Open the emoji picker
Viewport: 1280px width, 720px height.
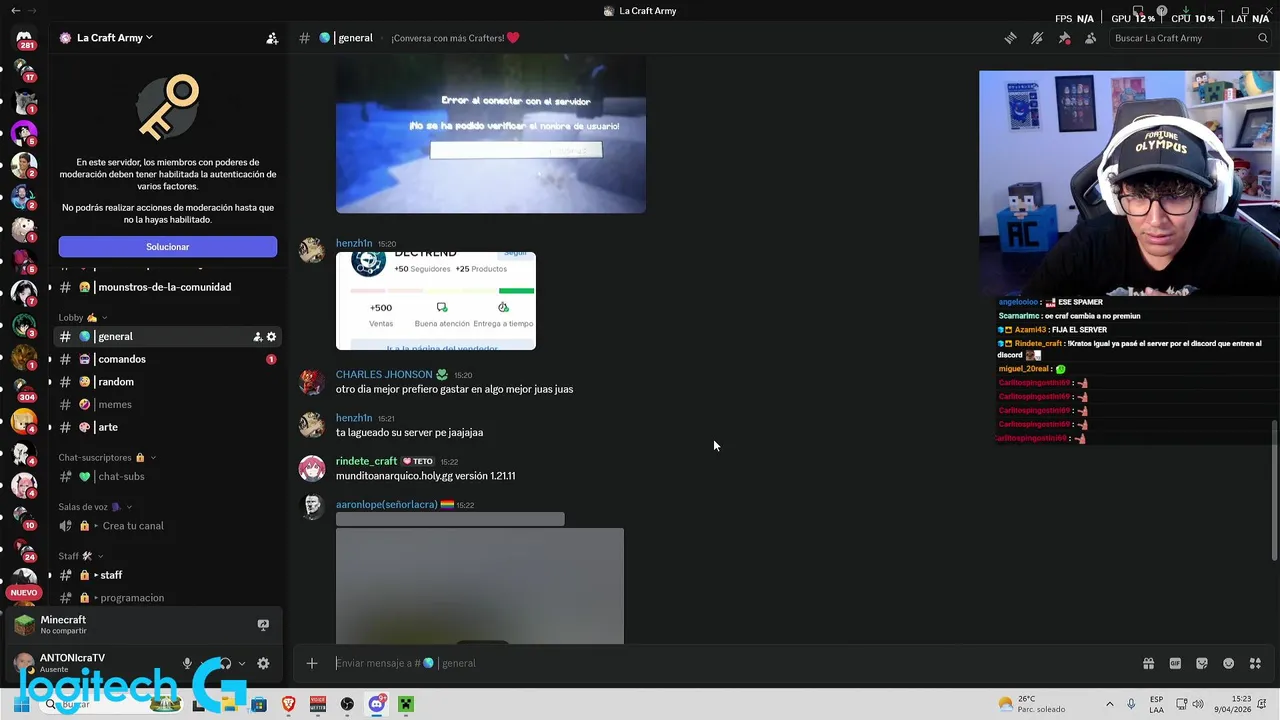(1229, 663)
